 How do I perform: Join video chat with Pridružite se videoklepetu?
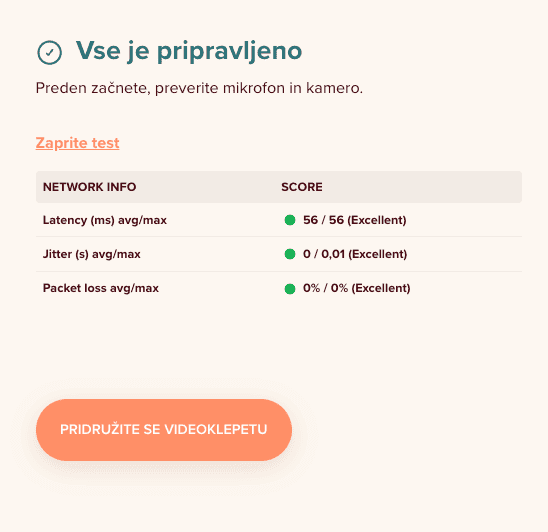164,430
